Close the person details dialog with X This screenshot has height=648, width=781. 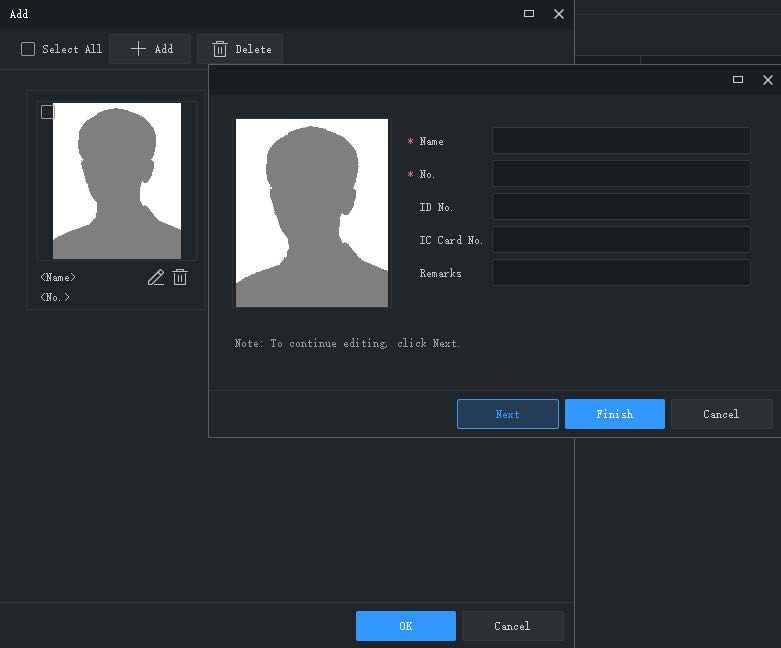[768, 80]
